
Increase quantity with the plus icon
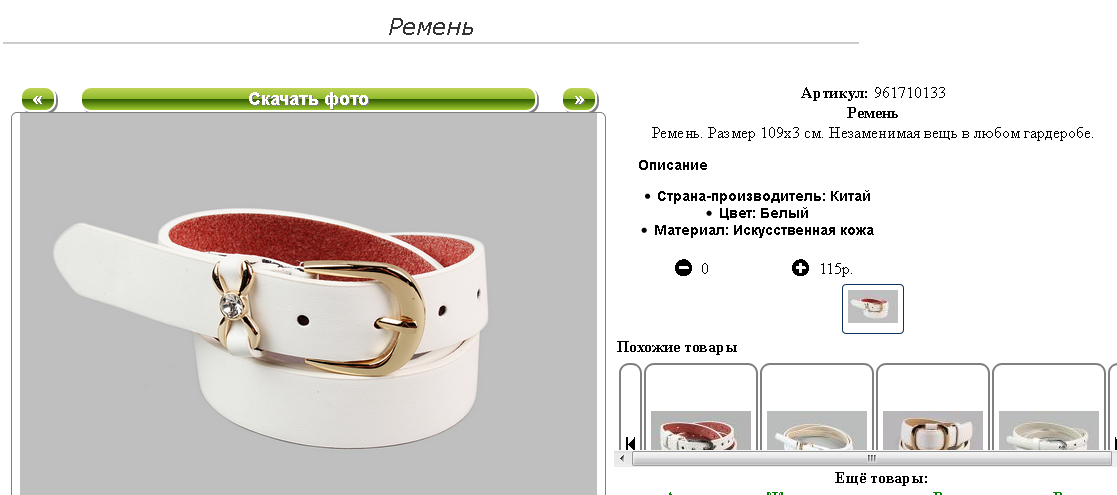click(801, 269)
